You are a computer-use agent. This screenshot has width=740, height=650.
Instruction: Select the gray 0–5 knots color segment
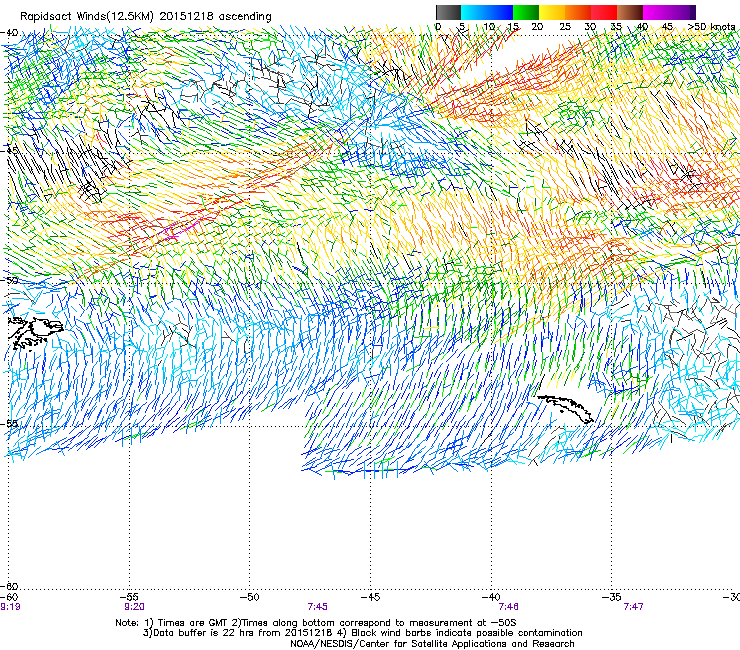(448, 12)
